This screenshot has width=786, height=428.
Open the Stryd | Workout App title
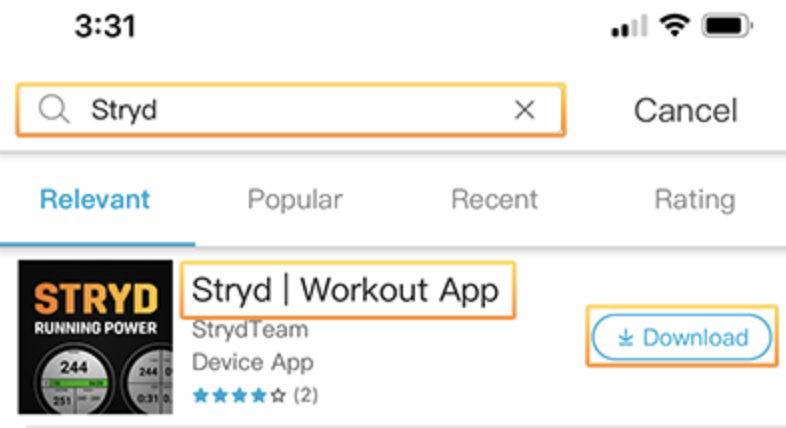345,290
